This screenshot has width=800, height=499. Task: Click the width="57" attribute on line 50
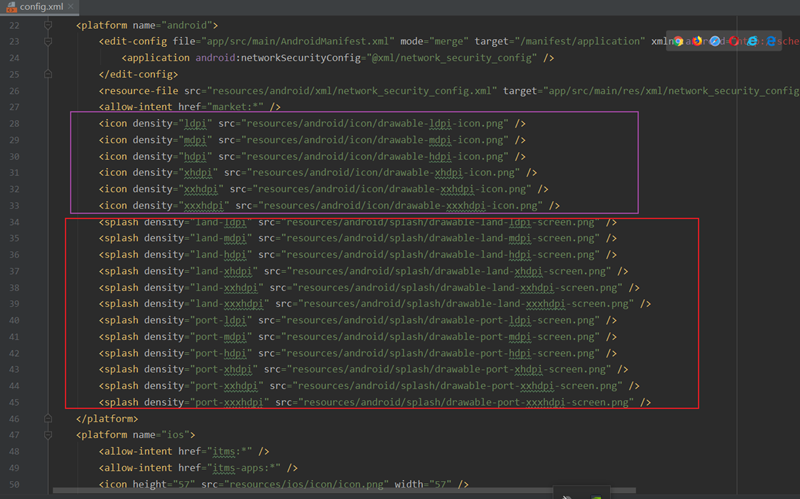point(423,484)
